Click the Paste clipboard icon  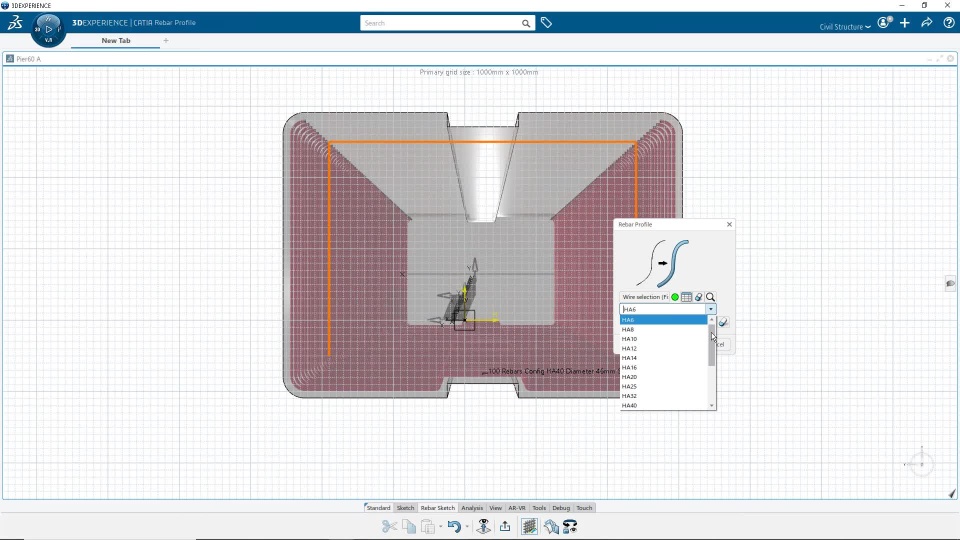point(428,527)
